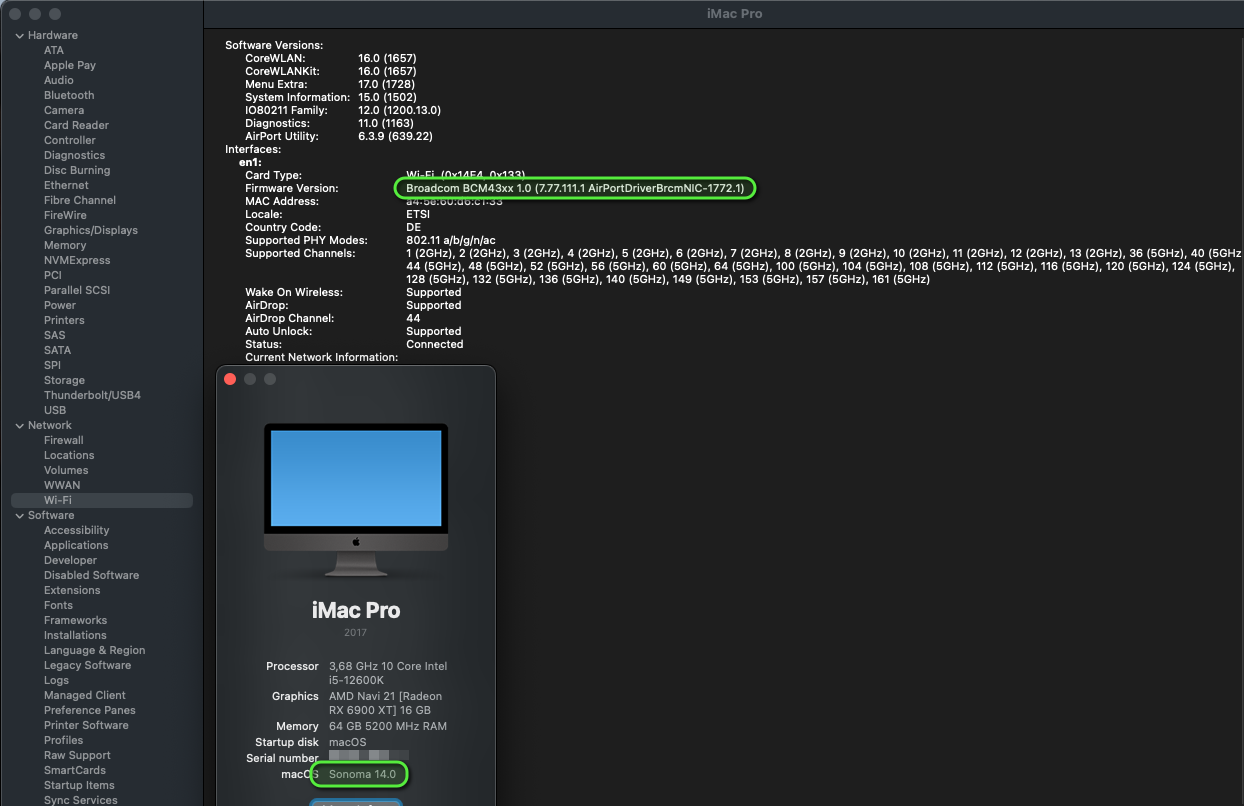Select Memory in the sidebar
The height and width of the screenshot is (806, 1244).
point(65,245)
